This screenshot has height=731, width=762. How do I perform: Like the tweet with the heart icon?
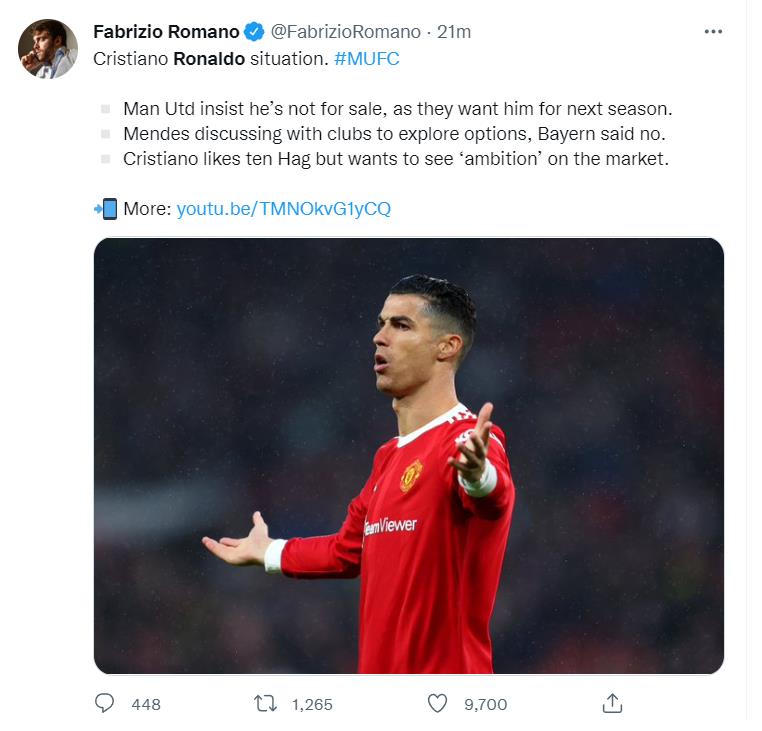pos(437,704)
